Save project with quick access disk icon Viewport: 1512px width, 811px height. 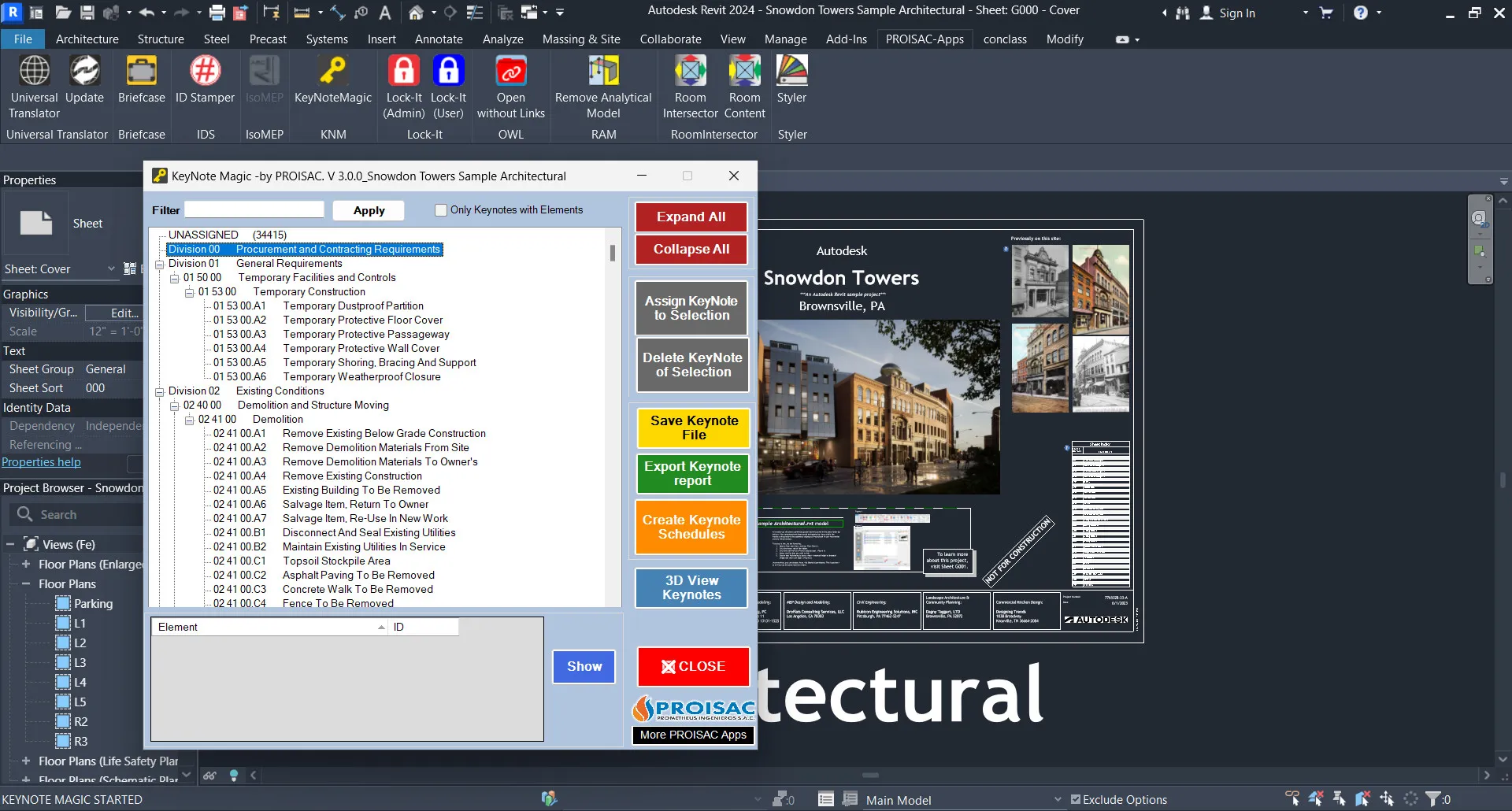tap(87, 13)
